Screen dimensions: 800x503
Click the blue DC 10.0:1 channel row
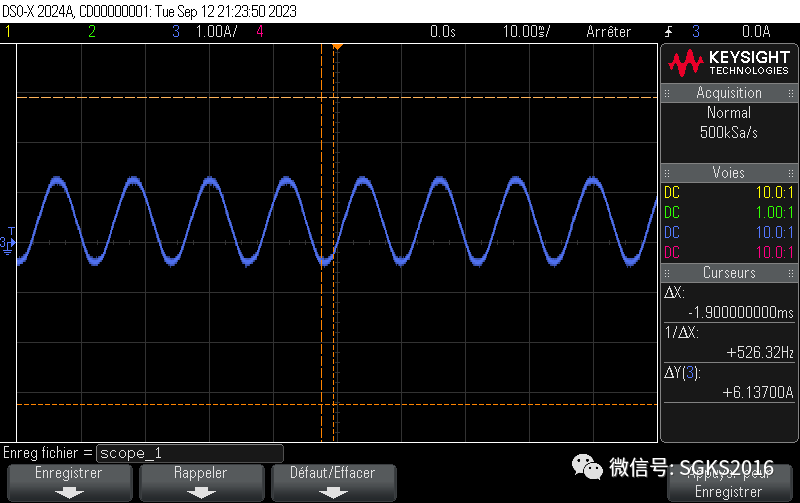[x=729, y=233]
